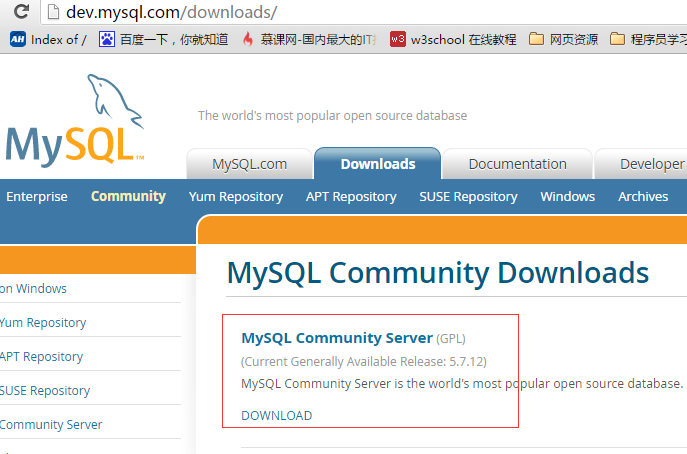Open the Baidu paw bookmark icon

106,39
